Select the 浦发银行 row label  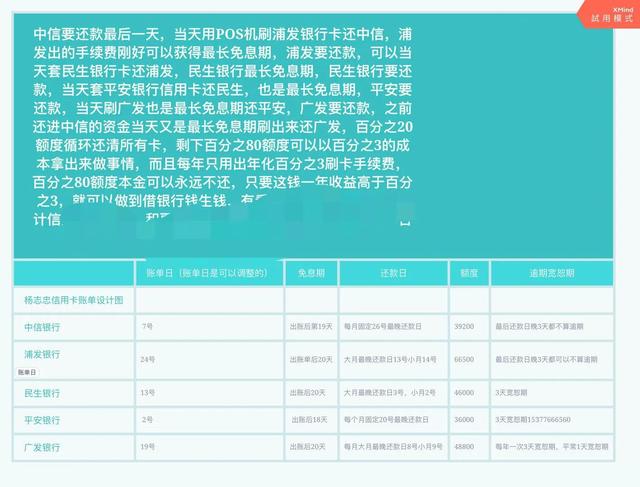point(42,354)
